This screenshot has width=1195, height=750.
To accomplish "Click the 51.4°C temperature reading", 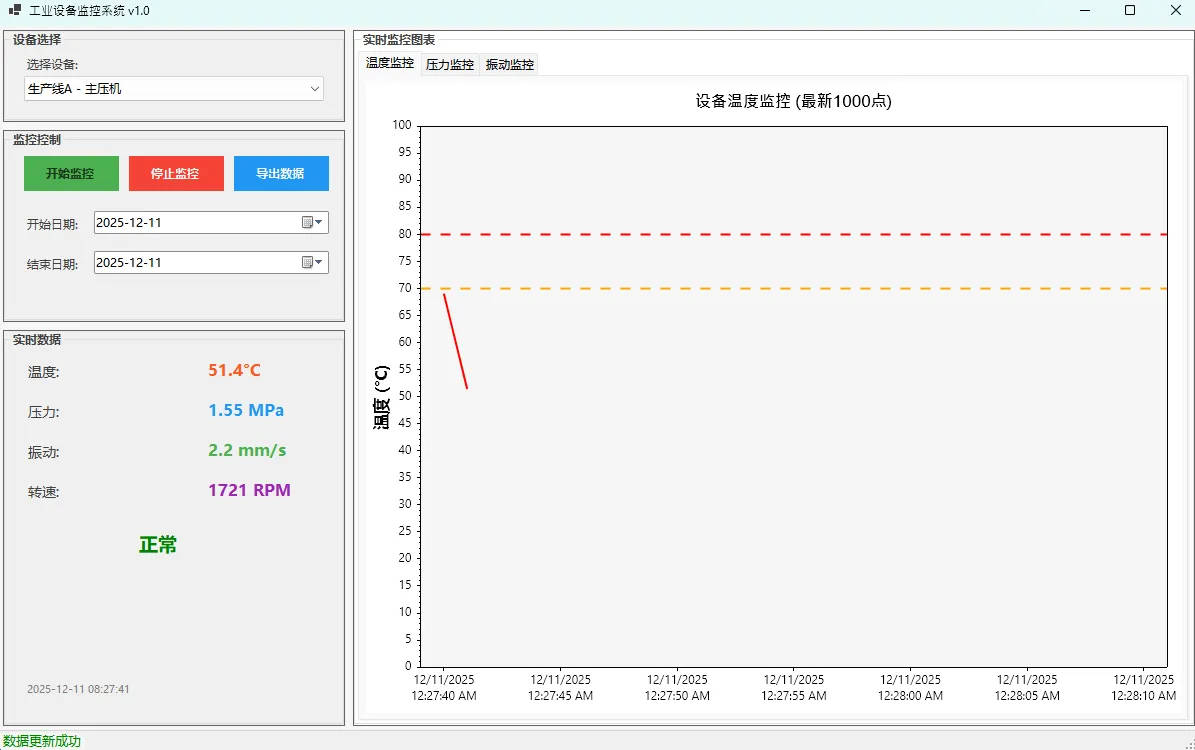I will (234, 371).
